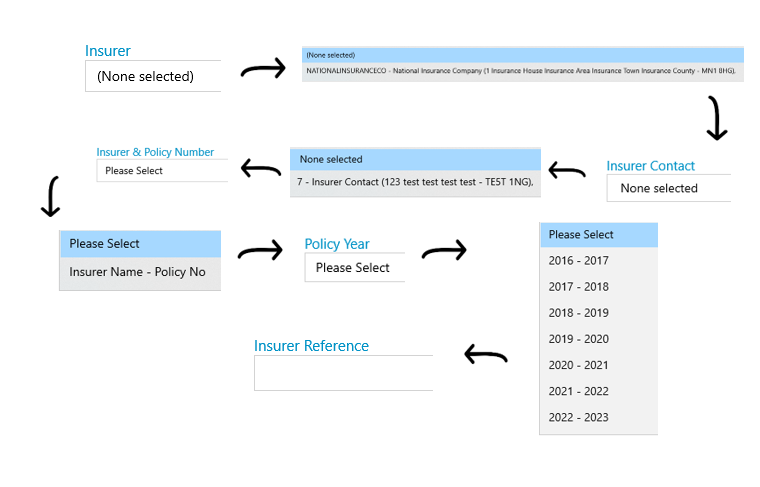
Task: Choose Please Select atop policy year list
Action: [x=599, y=235]
